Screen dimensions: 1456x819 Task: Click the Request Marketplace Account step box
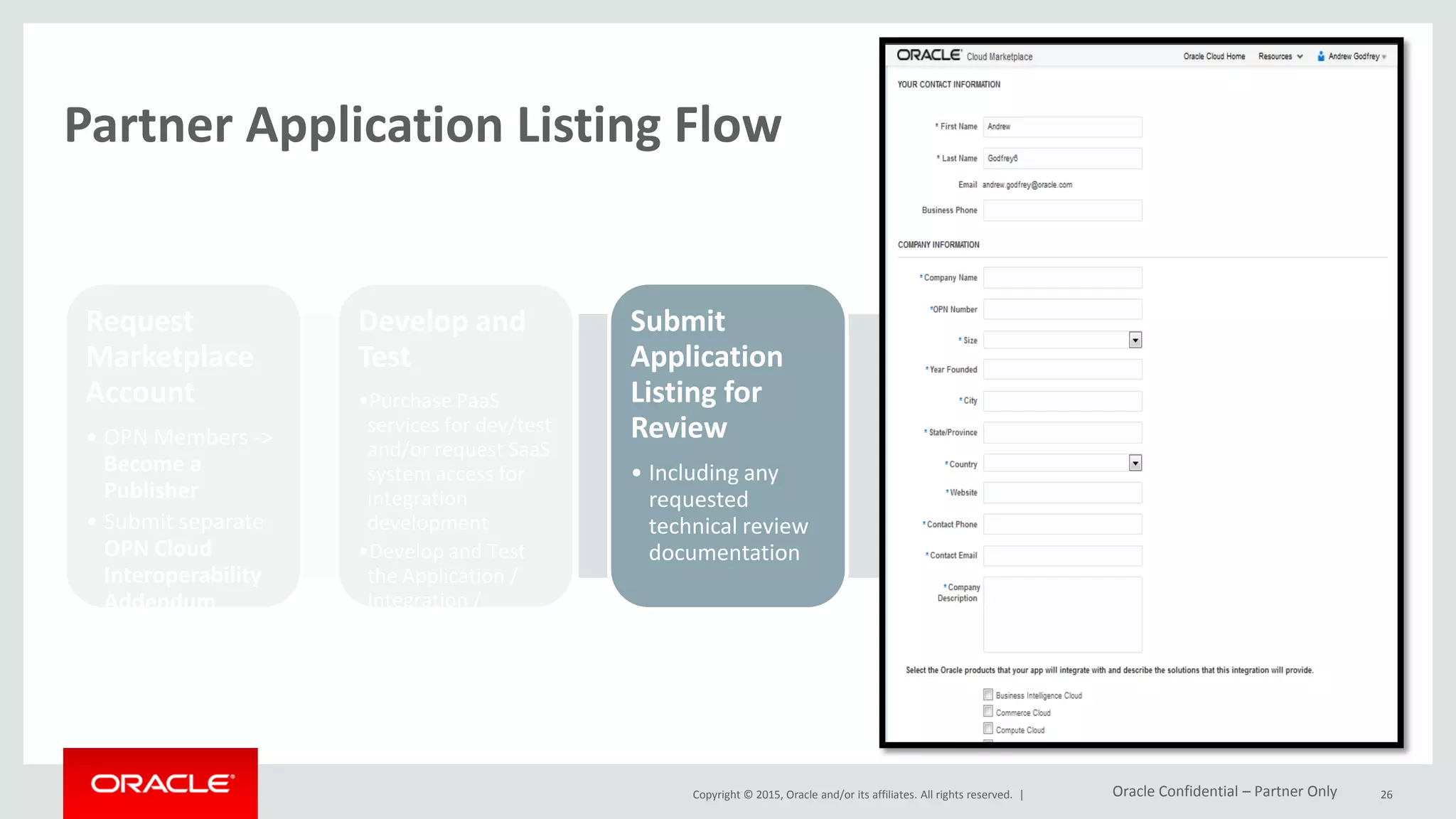pyautogui.click(x=183, y=446)
